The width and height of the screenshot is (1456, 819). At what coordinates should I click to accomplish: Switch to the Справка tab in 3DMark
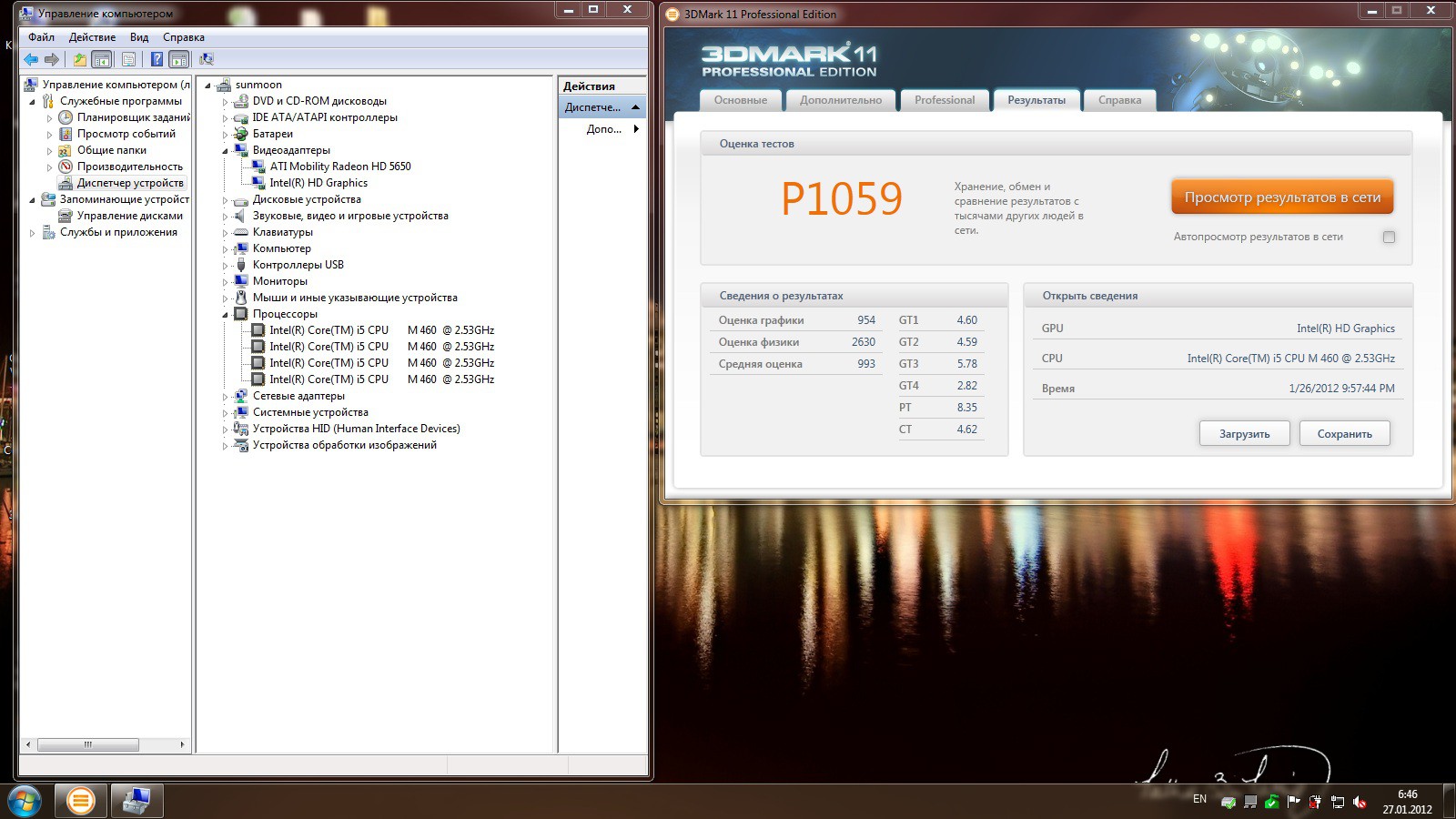click(1119, 100)
